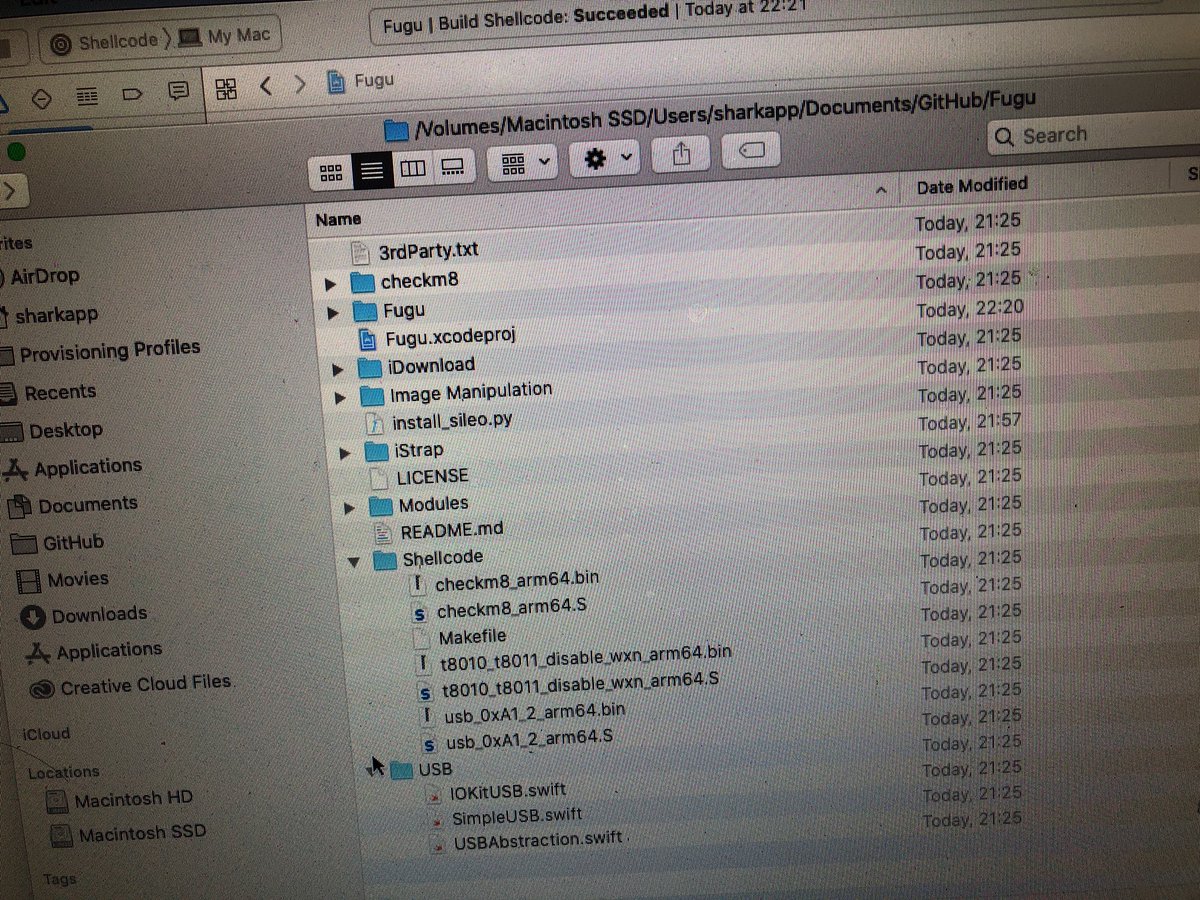Choose My Mac run destination in Xcode
This screenshot has height=900, width=1200.
coord(226,36)
